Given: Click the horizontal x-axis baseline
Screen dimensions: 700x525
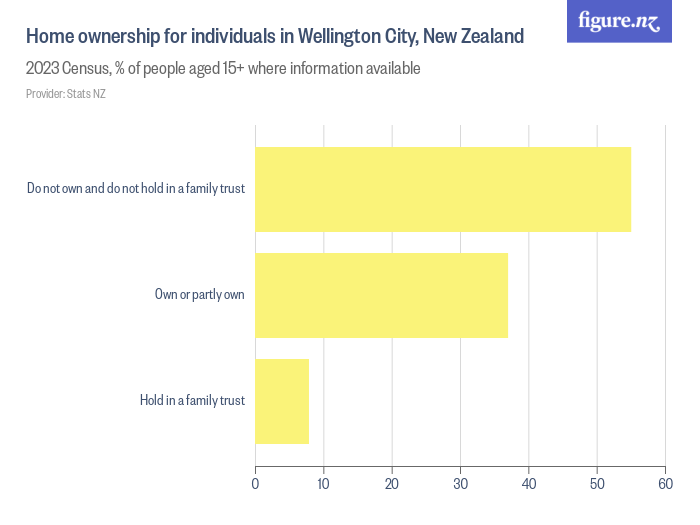Looking at the screenshot, I should coord(460,467).
